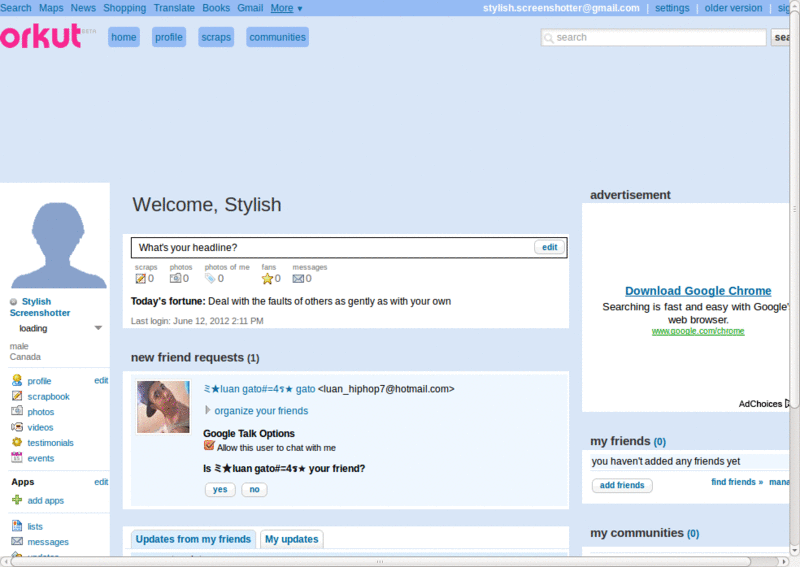Focus the search input field
Viewport: 800px width, 567px height.
point(654,37)
